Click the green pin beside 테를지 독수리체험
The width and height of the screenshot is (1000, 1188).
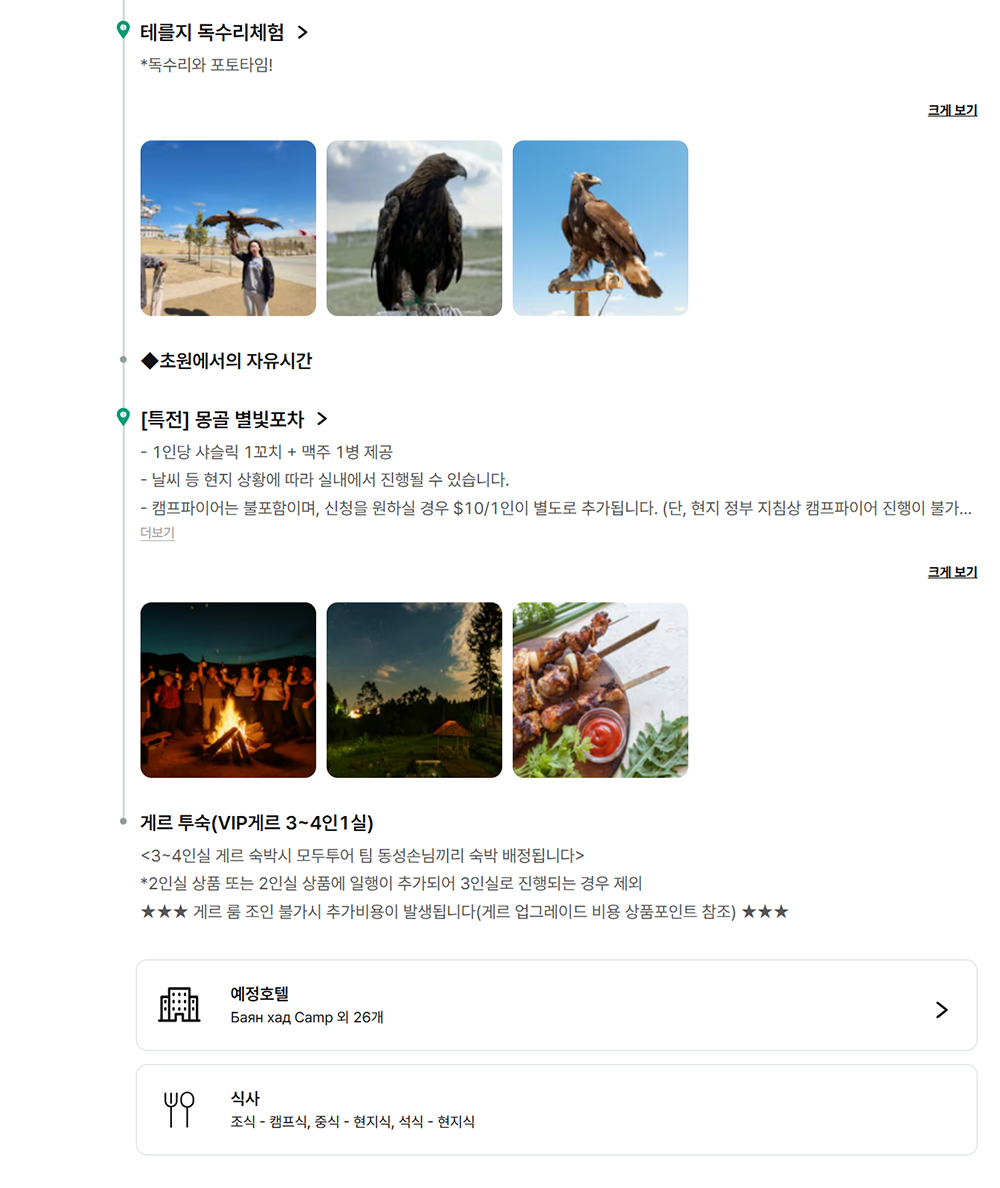pyautogui.click(x=123, y=30)
